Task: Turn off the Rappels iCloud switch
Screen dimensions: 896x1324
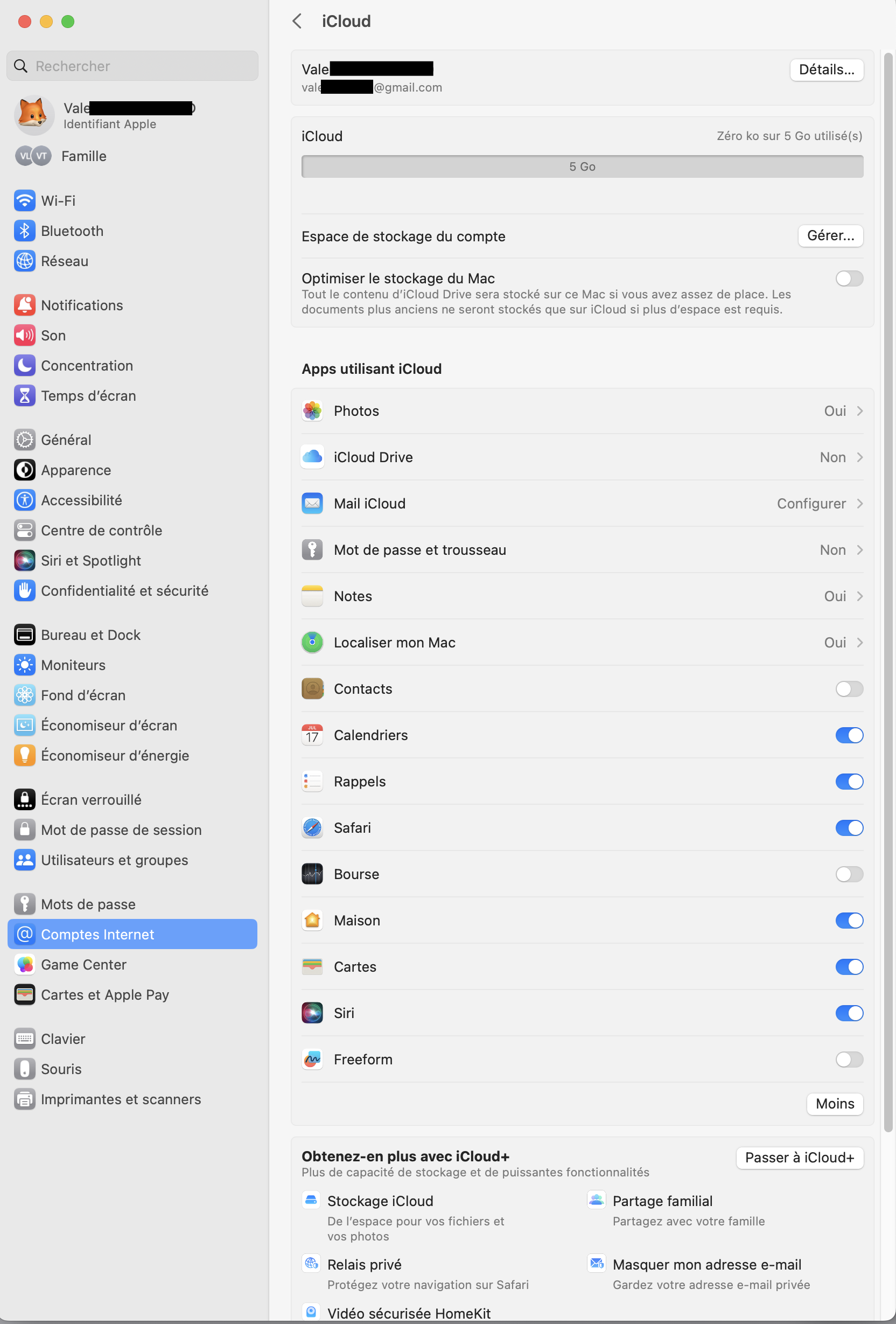Action: pos(849,782)
